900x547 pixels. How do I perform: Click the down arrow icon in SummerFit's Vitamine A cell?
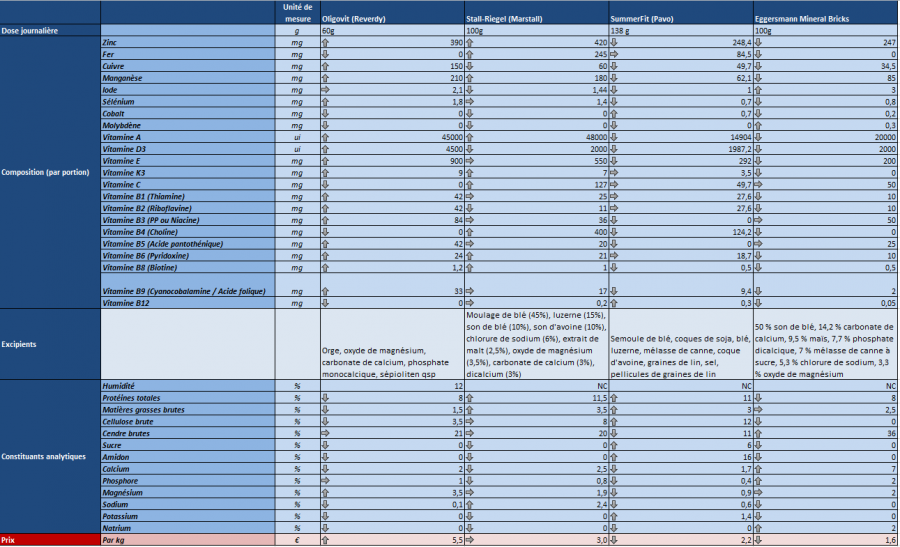click(615, 135)
